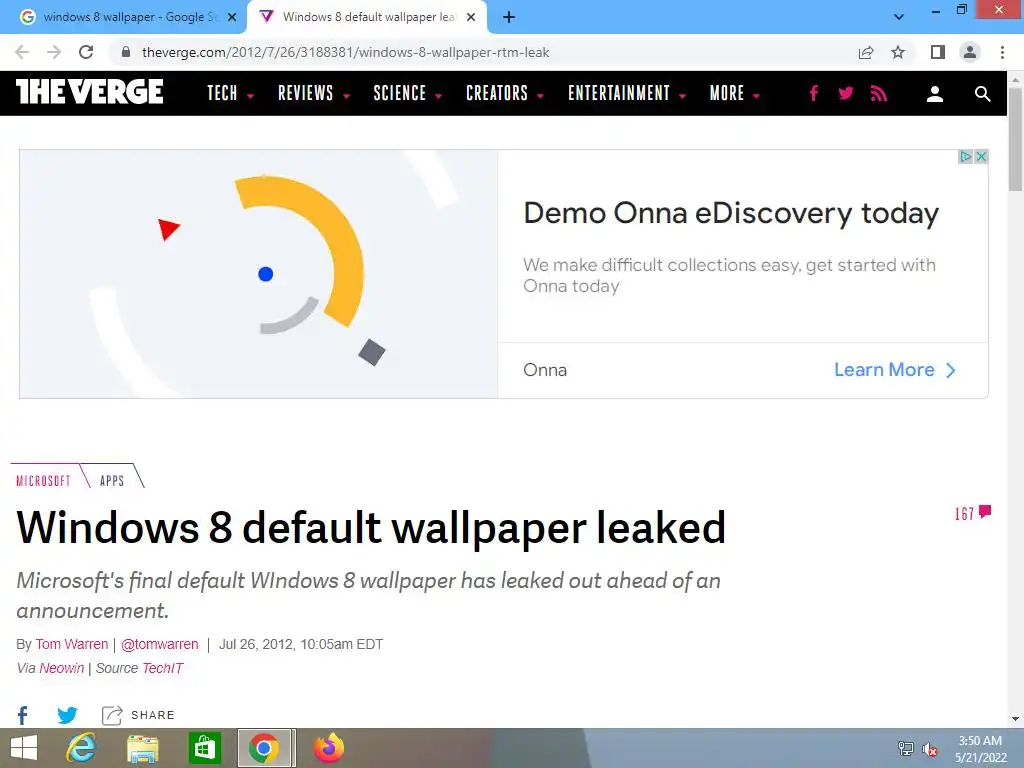
Task: Expand the SCIENCE menu
Action: click(x=408, y=93)
